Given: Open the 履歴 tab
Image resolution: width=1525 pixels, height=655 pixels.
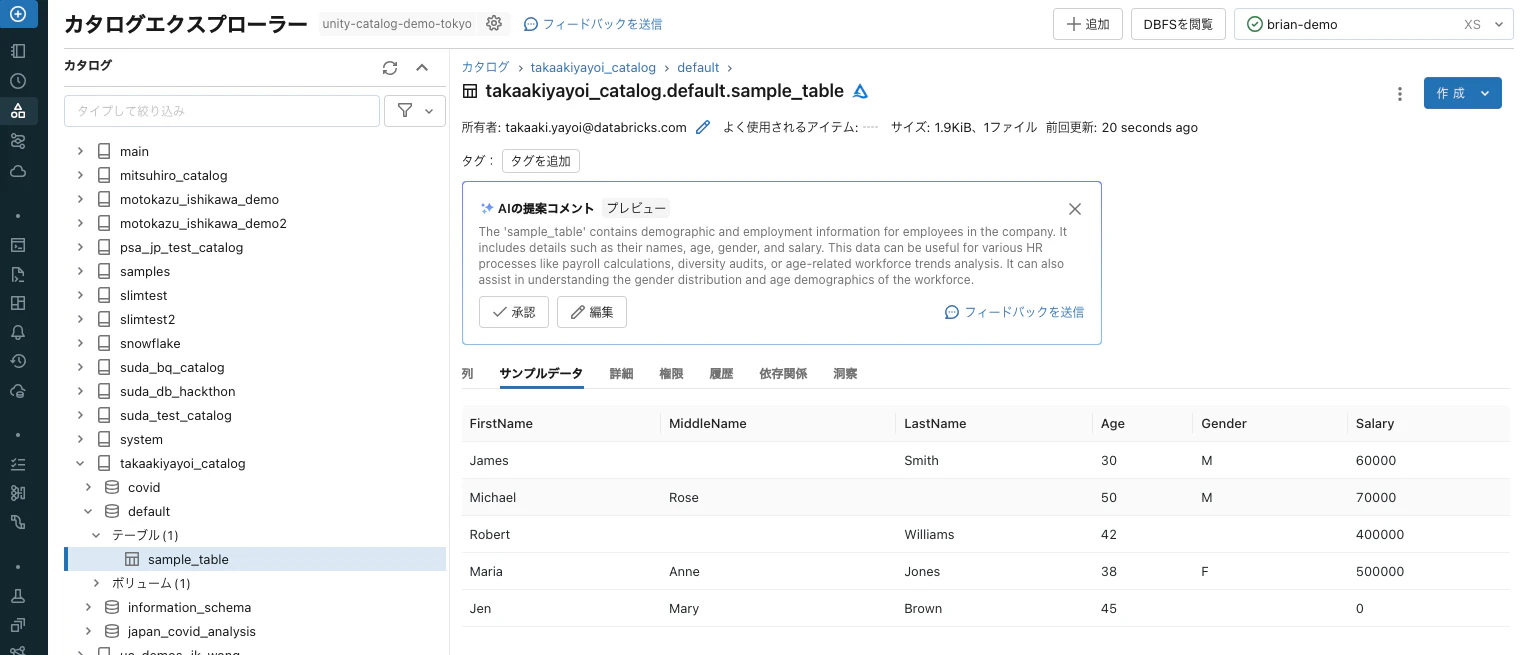Looking at the screenshot, I should (x=721, y=374).
